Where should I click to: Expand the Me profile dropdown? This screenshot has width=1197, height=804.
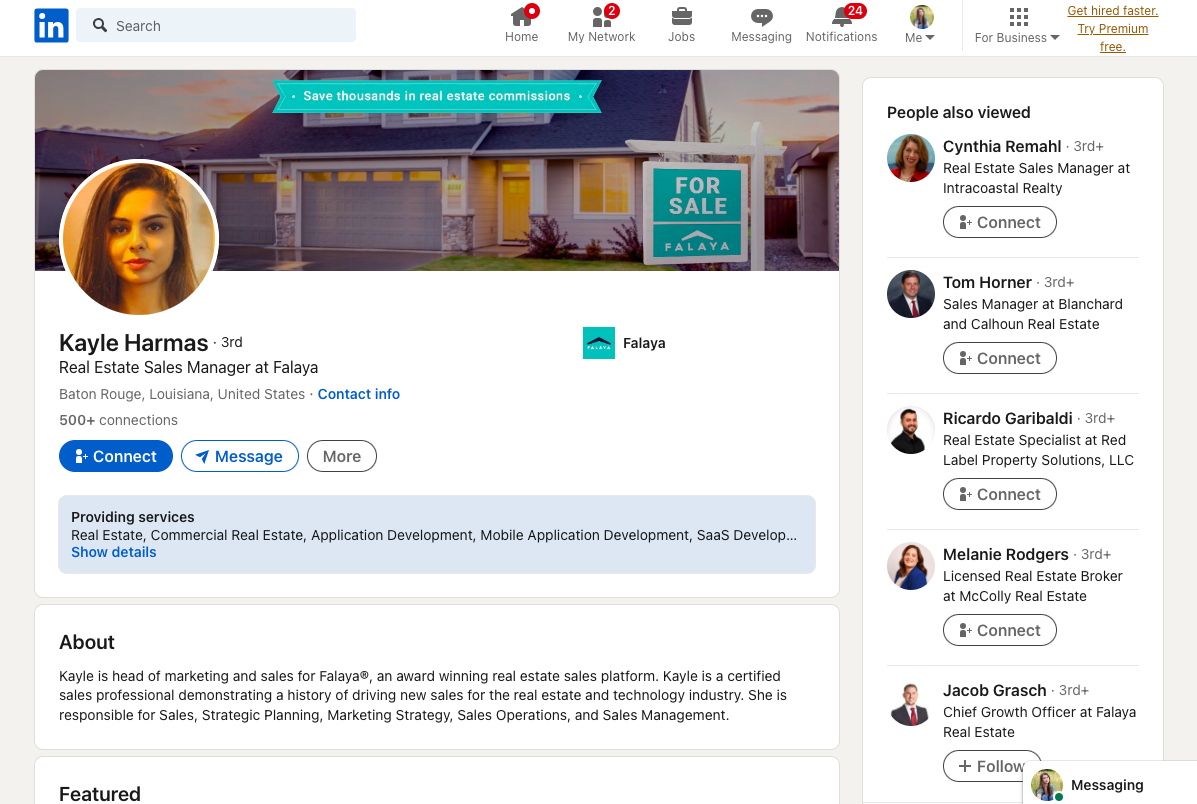pyautogui.click(x=920, y=25)
